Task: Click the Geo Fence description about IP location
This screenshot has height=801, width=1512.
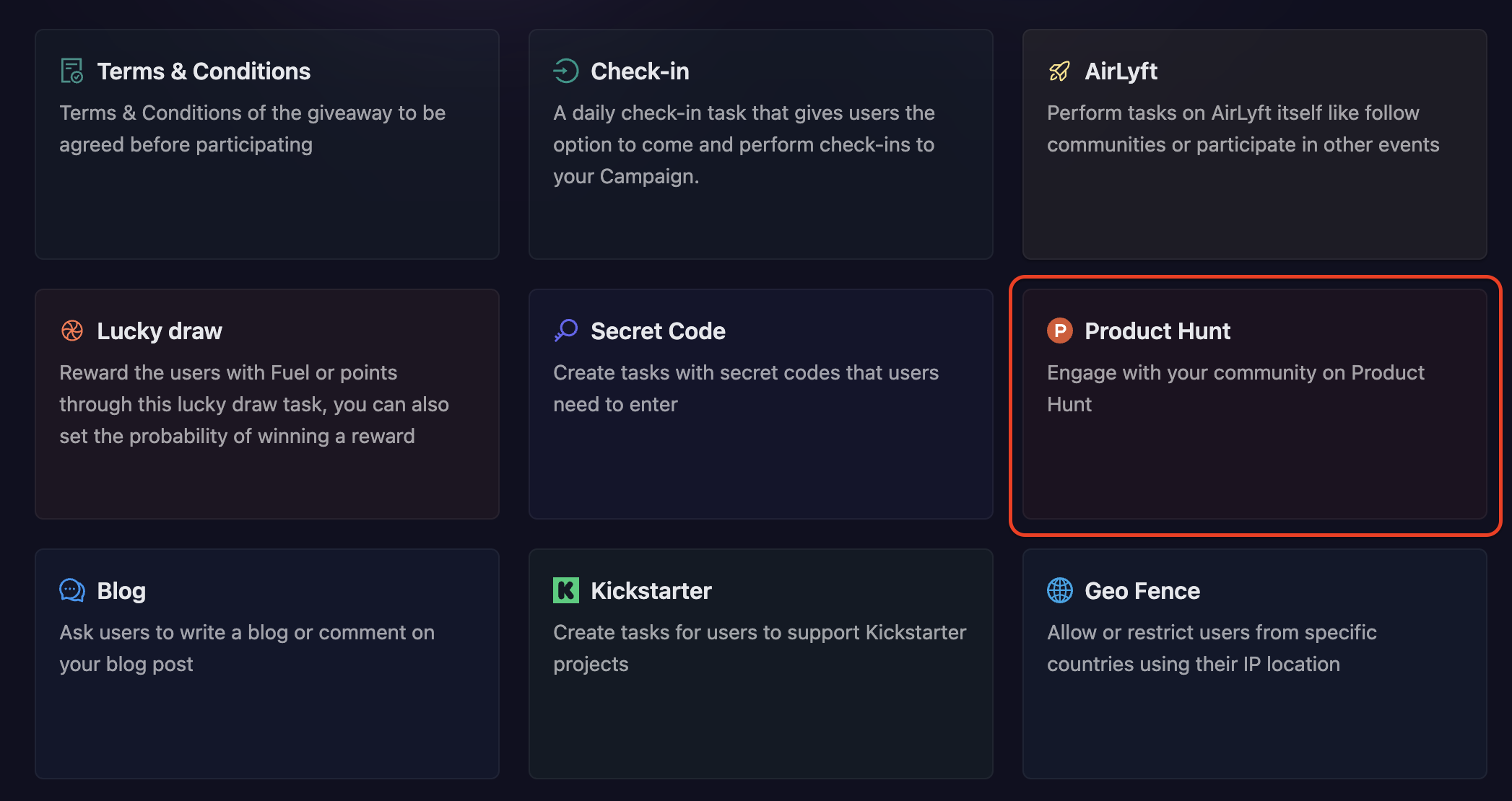Action: tap(1211, 648)
